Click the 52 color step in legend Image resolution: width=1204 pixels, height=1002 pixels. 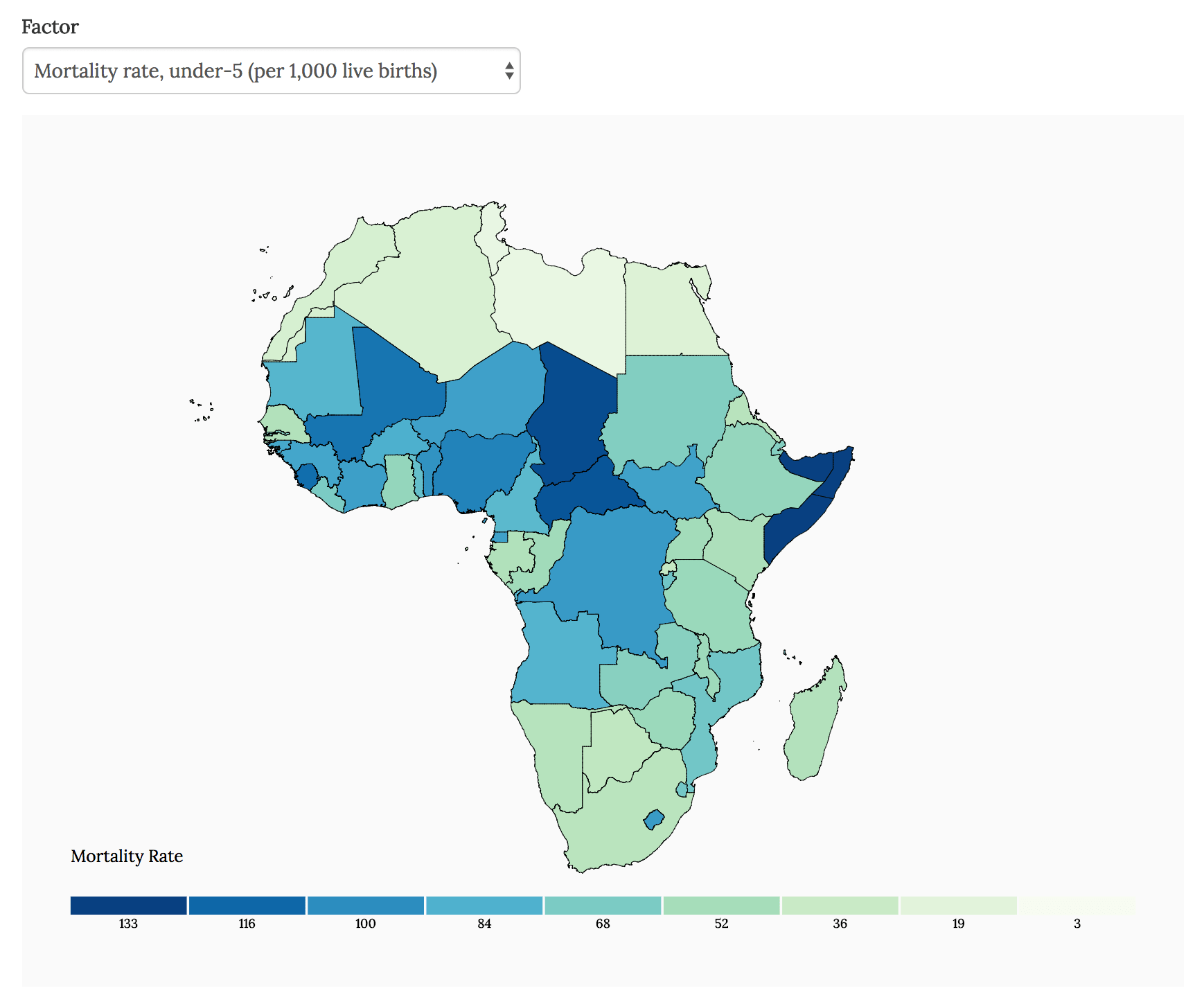[x=720, y=904]
